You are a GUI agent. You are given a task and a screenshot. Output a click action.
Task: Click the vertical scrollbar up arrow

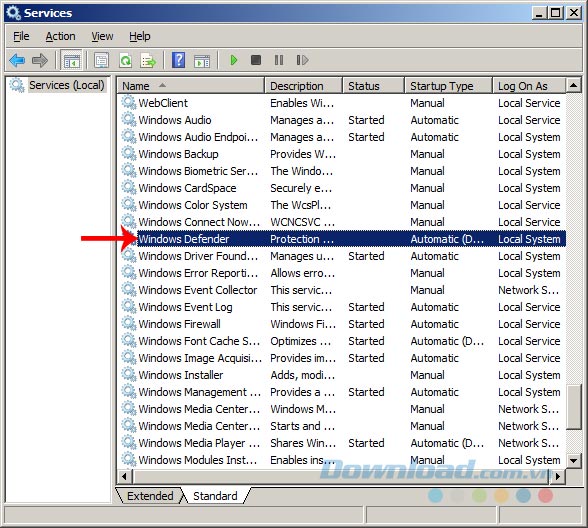(x=573, y=86)
